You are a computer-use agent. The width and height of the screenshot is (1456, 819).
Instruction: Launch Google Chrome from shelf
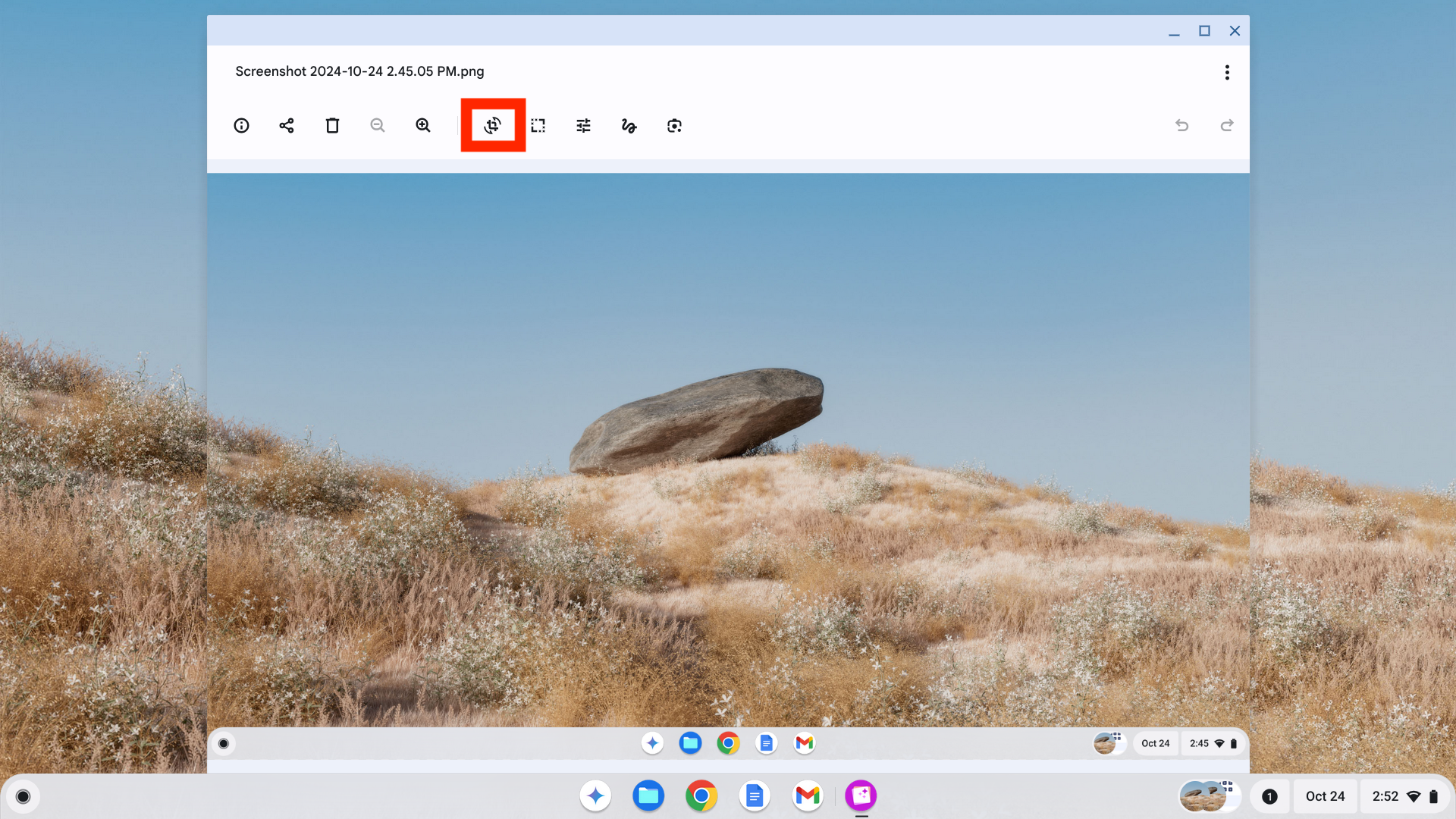[701, 795]
